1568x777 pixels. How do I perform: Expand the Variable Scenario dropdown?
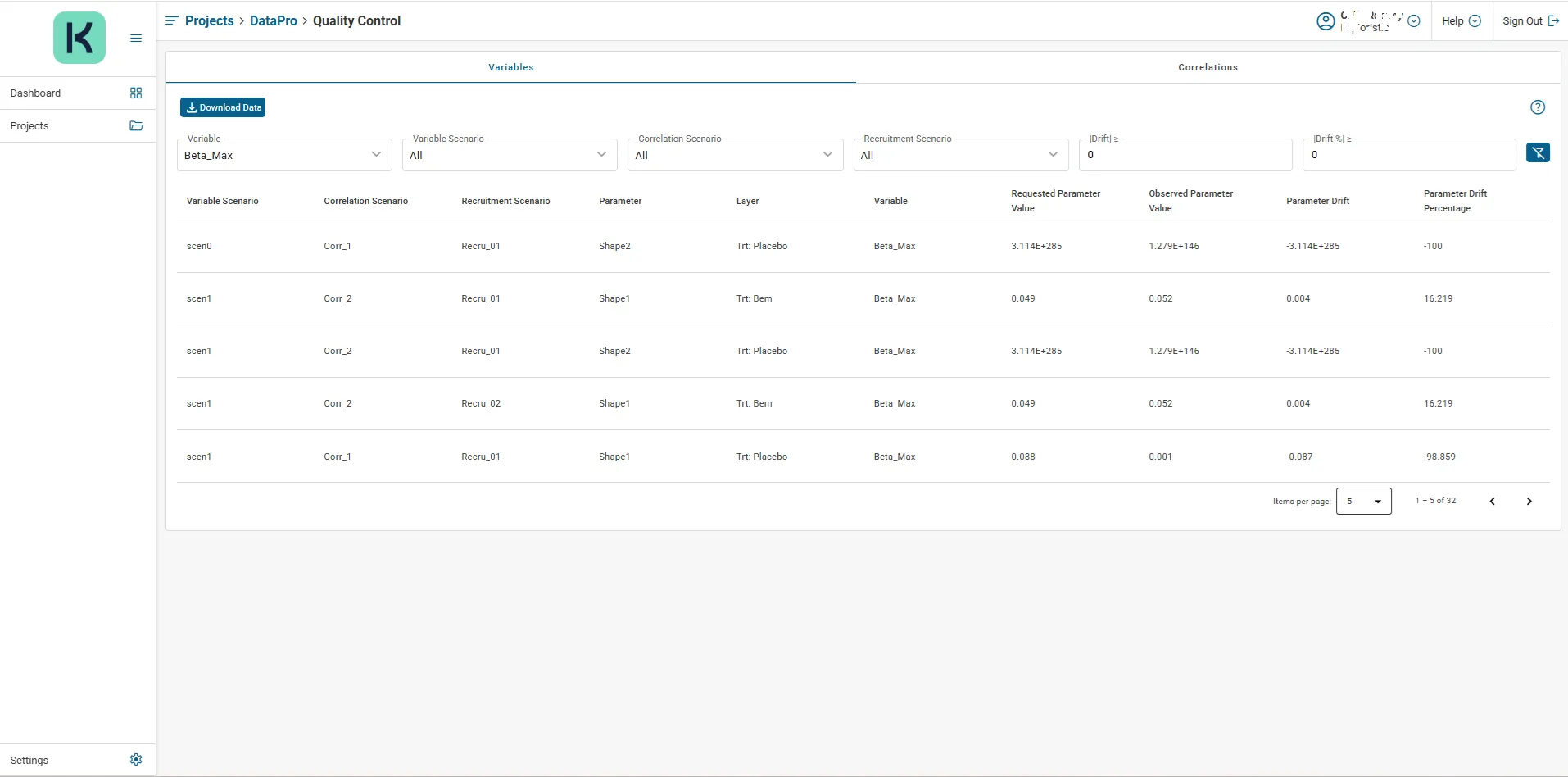pos(510,155)
